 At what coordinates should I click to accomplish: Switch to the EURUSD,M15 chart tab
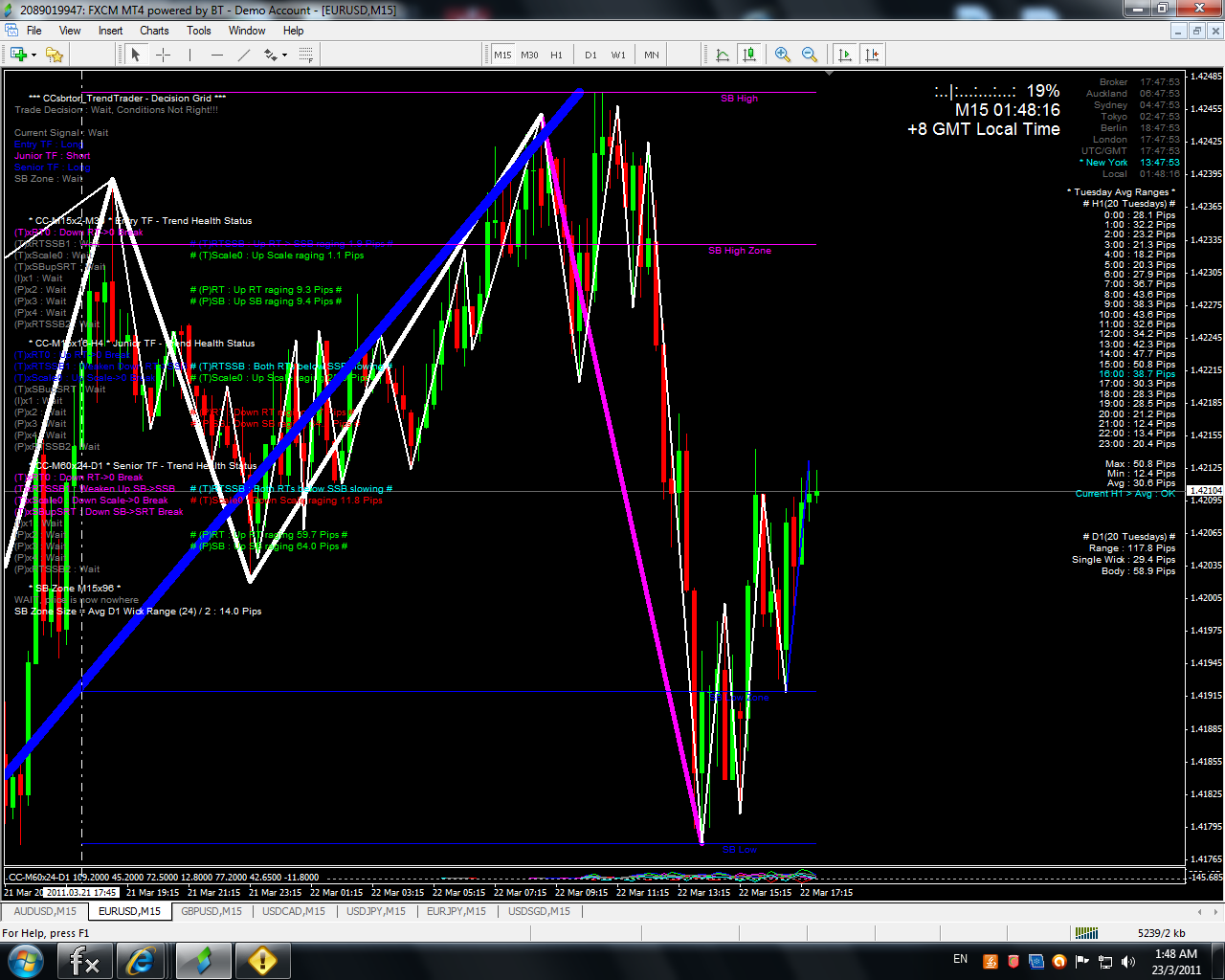129,911
